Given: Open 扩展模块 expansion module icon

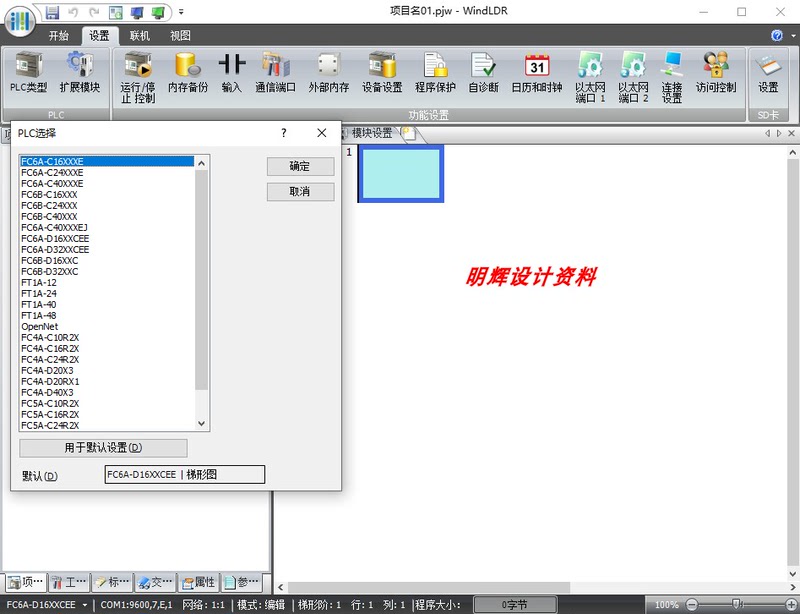Looking at the screenshot, I should pyautogui.click(x=80, y=72).
